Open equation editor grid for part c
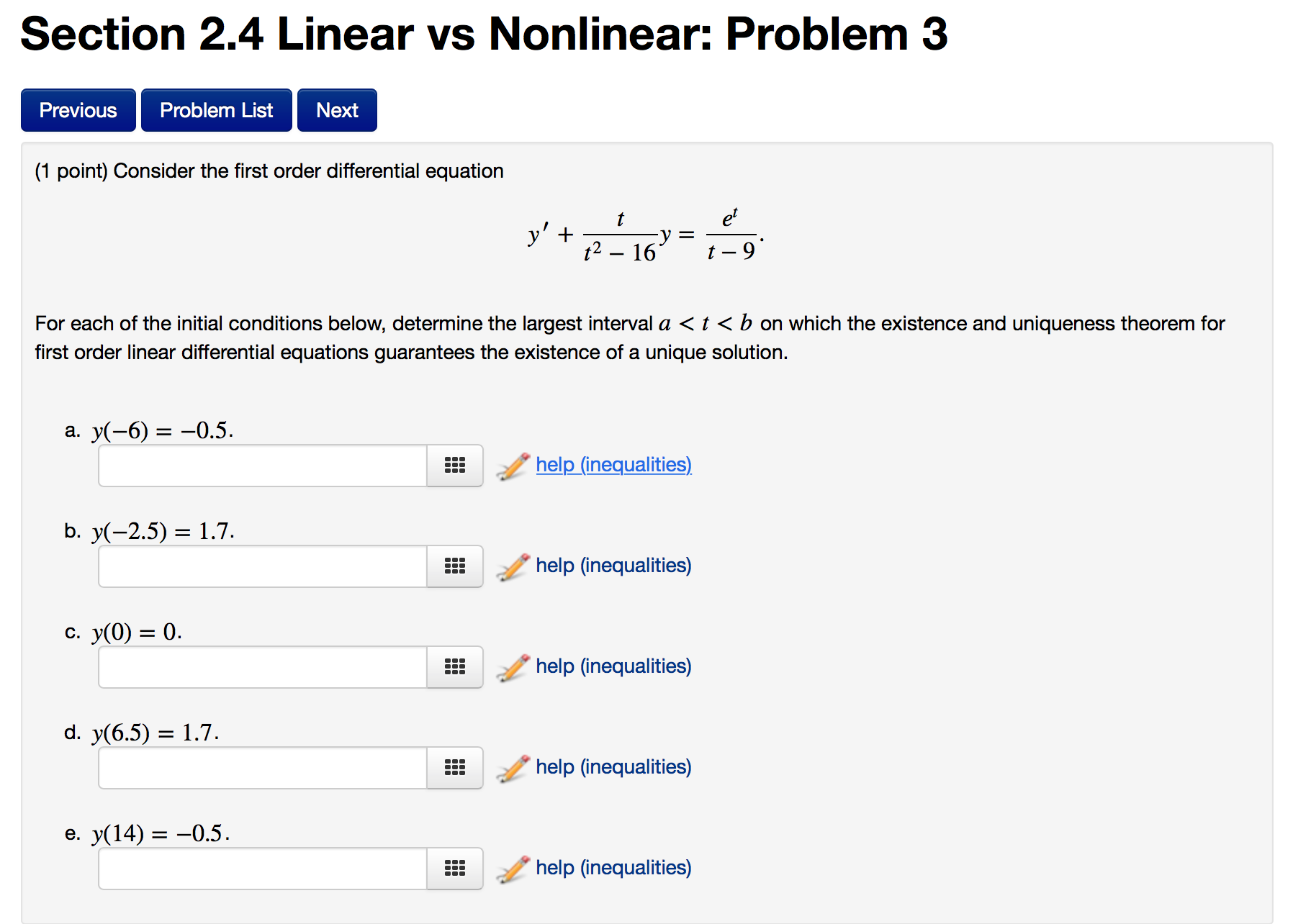The height and width of the screenshot is (924, 1293). click(x=455, y=667)
